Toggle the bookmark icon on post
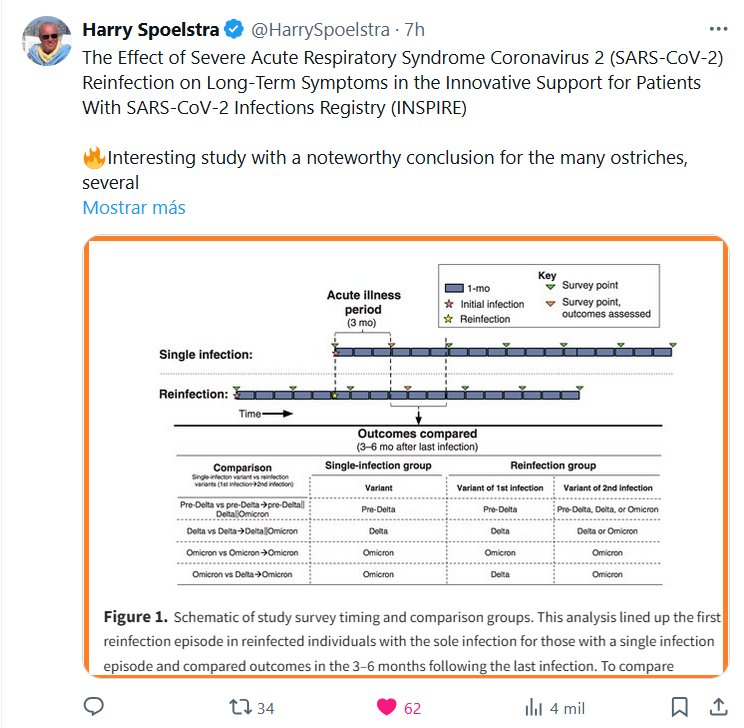The image size is (744, 728). [679, 707]
